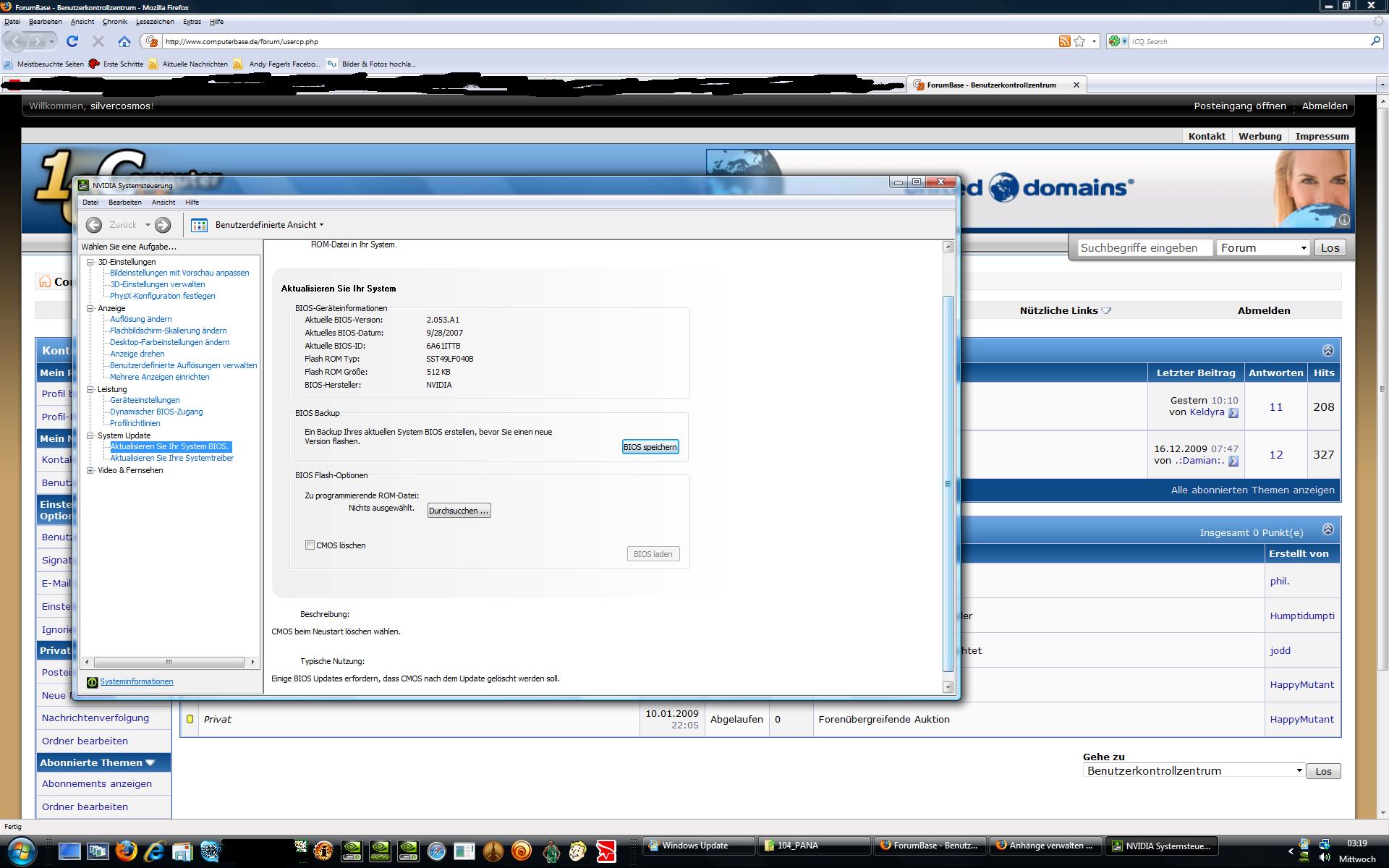Click the Firefox home icon
The image size is (1389, 868).
[124, 41]
